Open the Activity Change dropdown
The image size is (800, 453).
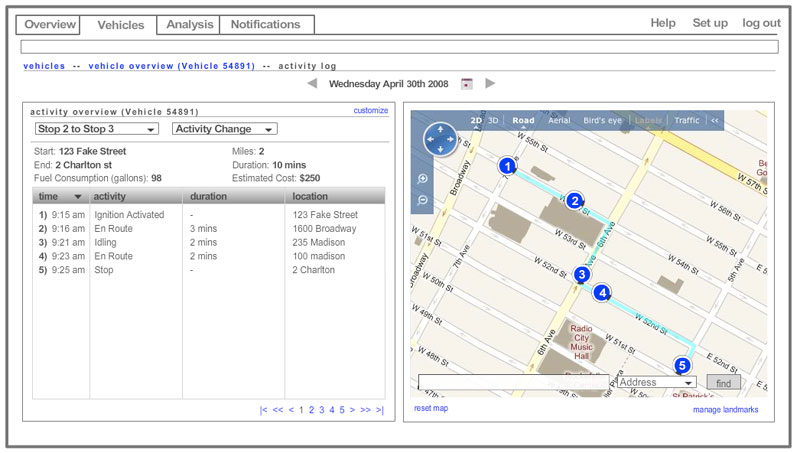[225, 129]
